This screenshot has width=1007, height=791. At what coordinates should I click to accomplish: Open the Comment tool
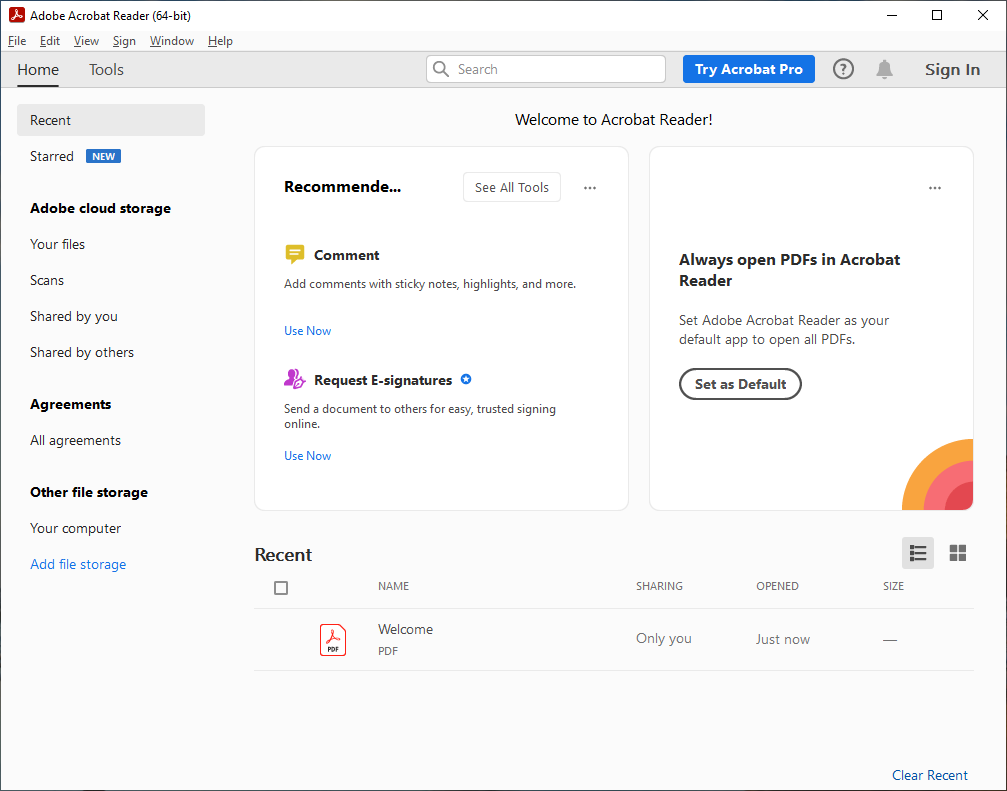[x=346, y=255]
